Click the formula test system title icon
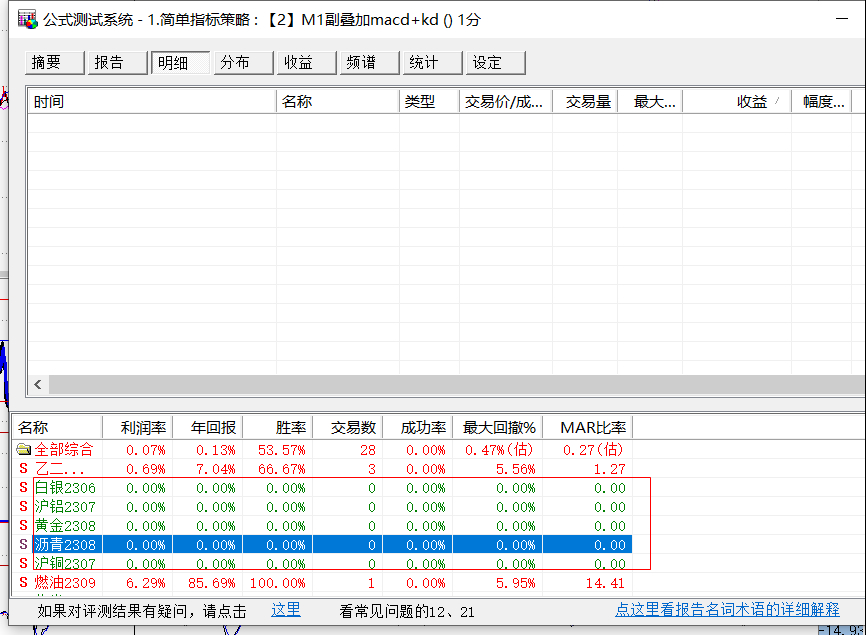Image resolution: width=866 pixels, height=635 pixels. click(x=27, y=20)
